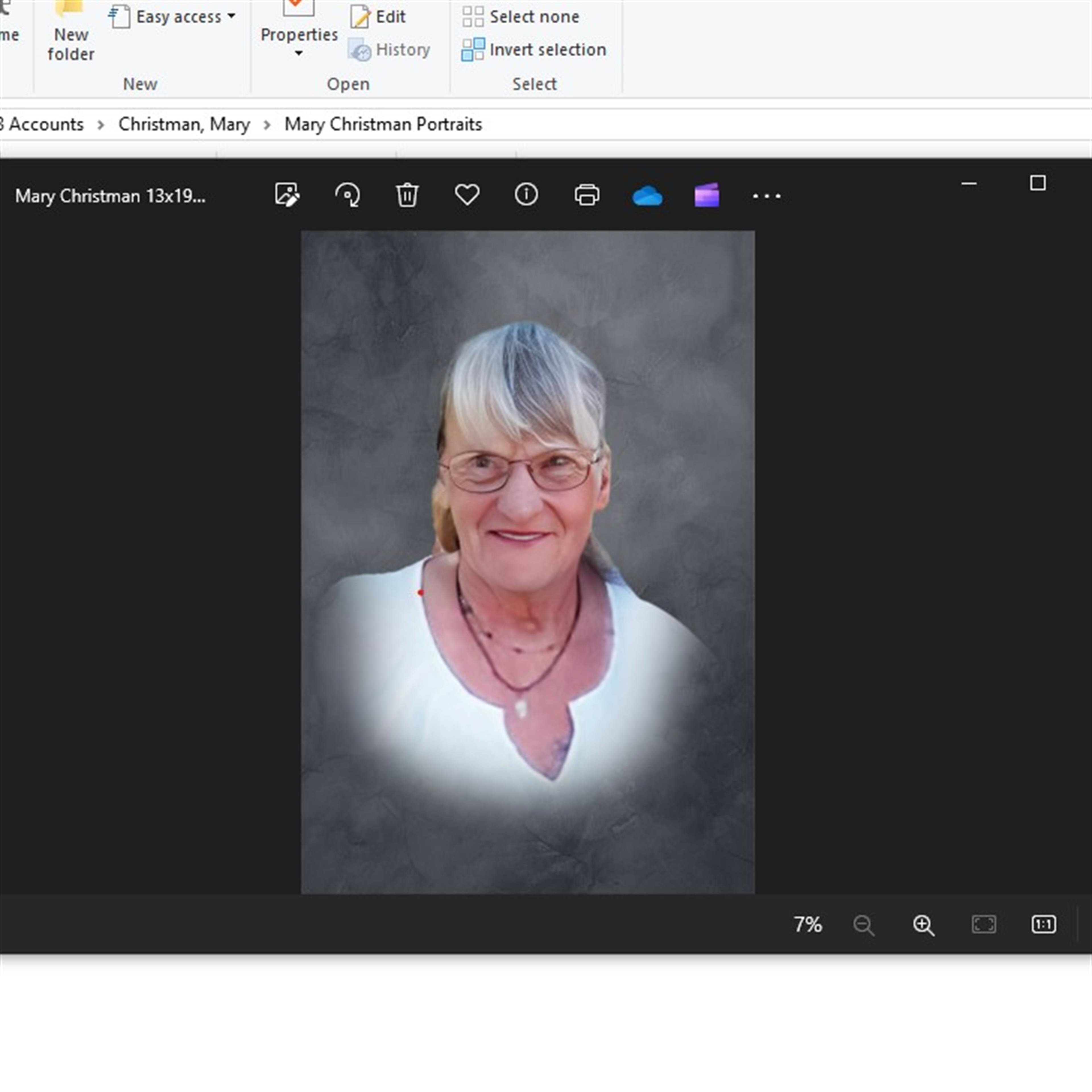
Task: Delete the photo with the trash icon
Action: coord(407,195)
